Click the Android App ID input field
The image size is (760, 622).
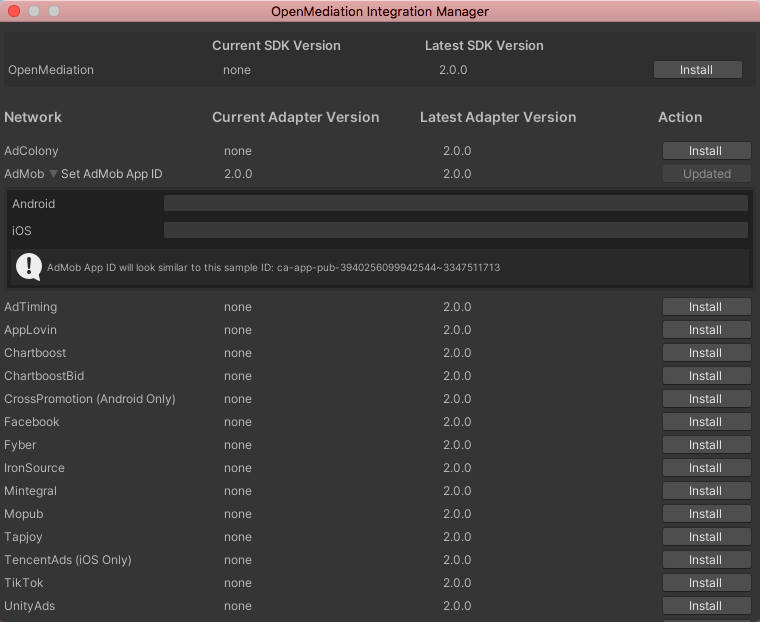point(456,203)
